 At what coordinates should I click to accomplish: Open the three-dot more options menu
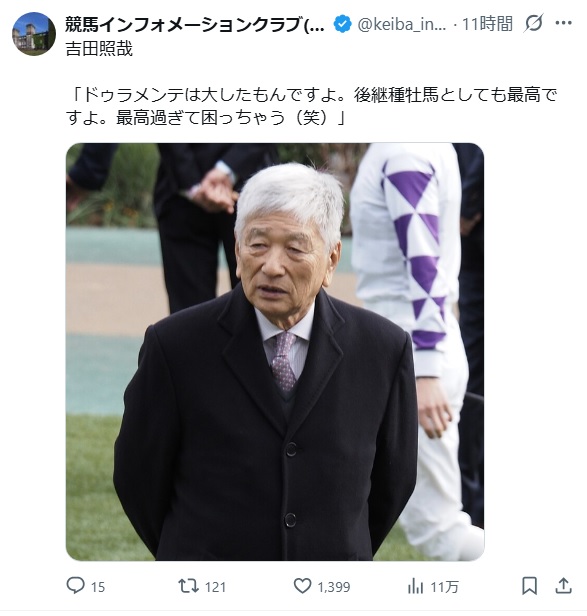(x=563, y=23)
